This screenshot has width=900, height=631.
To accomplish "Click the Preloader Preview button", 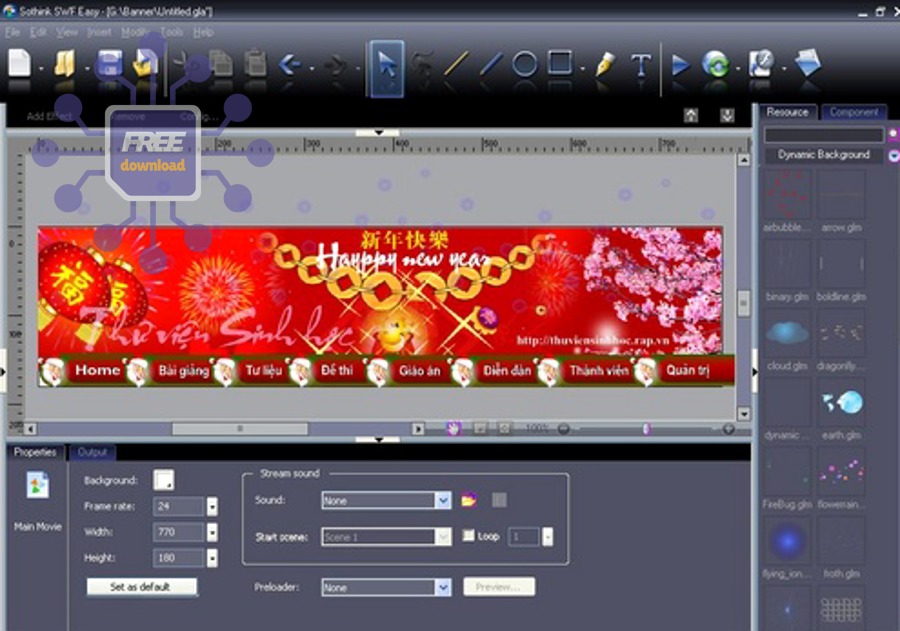I will pos(499,587).
